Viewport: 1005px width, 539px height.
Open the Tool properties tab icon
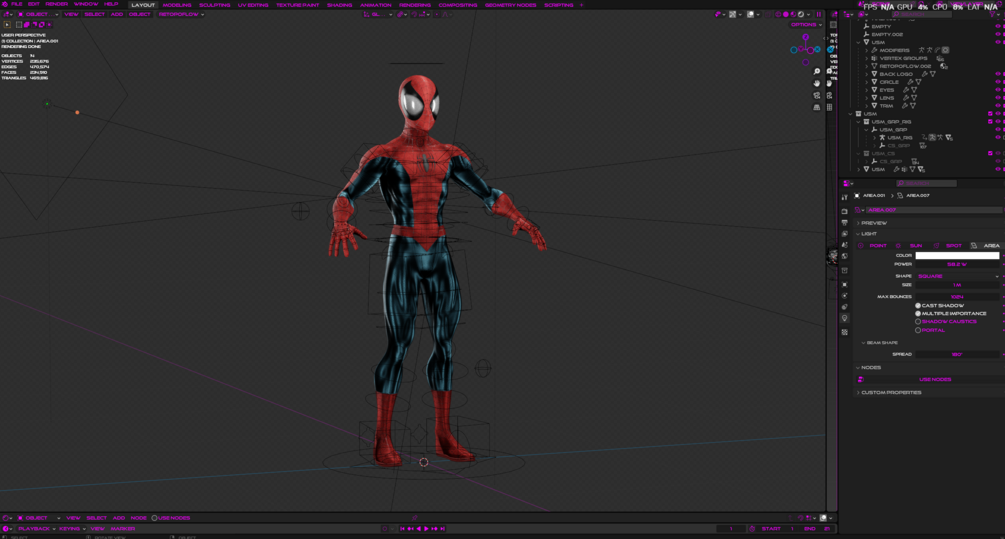(845, 198)
